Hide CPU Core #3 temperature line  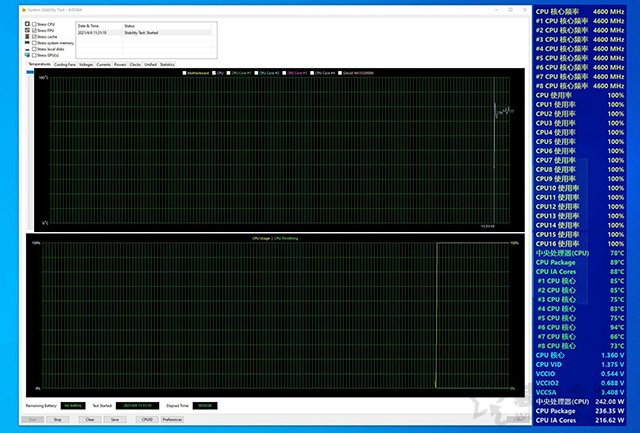pyautogui.click(x=285, y=73)
